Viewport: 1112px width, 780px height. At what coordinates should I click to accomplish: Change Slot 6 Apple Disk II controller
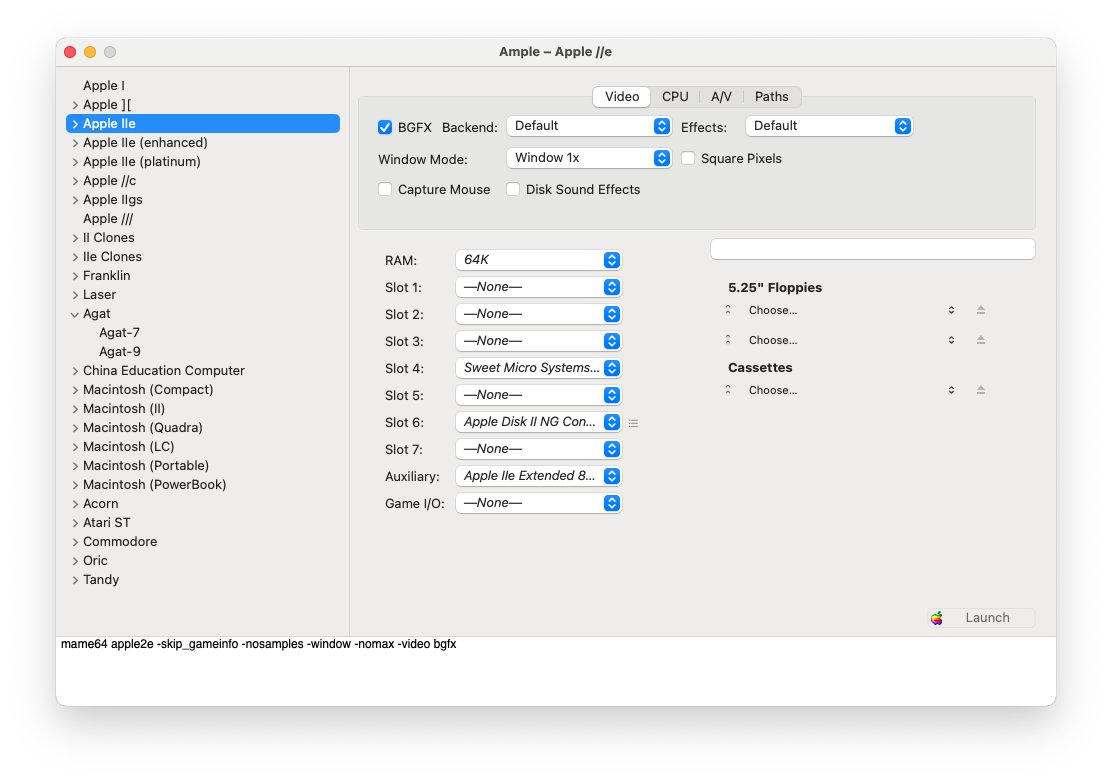click(x=538, y=422)
